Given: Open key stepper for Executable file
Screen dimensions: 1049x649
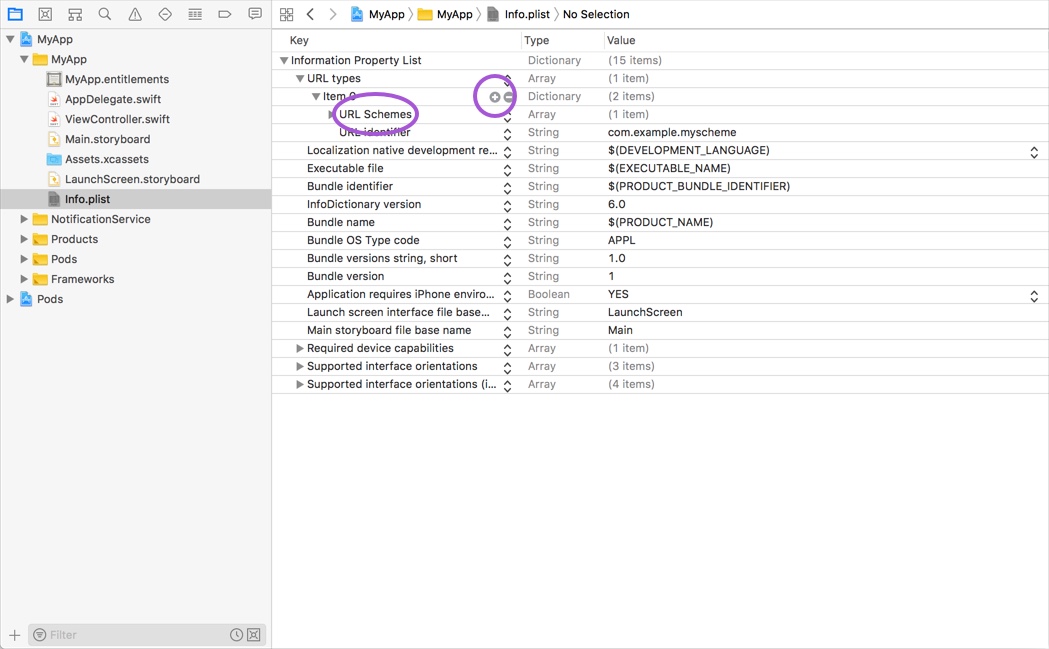Looking at the screenshot, I should point(507,169).
